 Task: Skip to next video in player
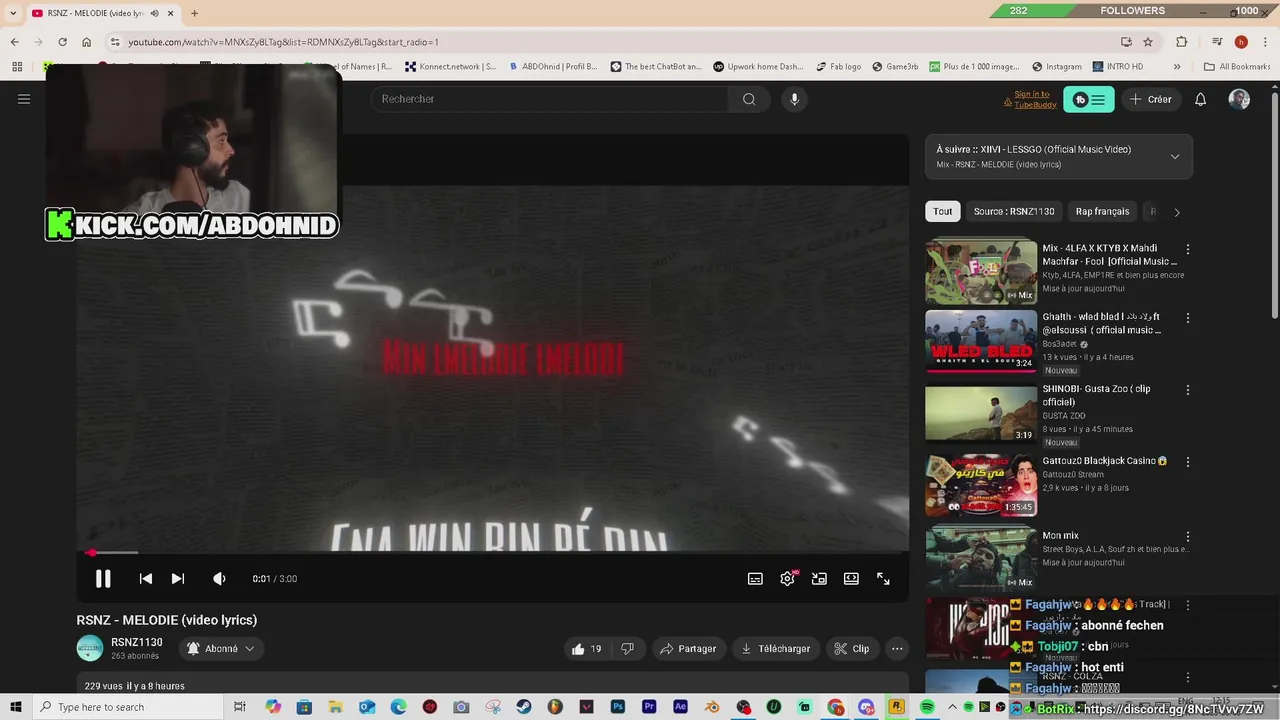click(178, 579)
